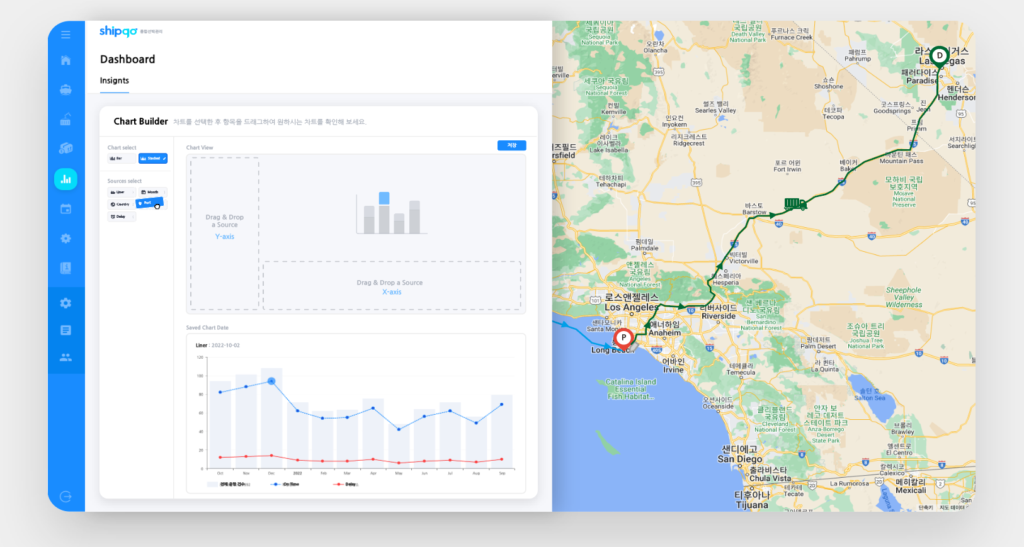Click the dragged blue Port source chip
Screen dimensions: 1024x547
coord(149,203)
